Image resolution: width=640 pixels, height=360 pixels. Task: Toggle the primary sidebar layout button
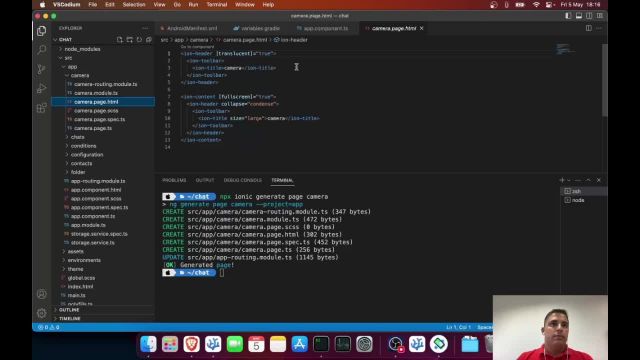tap(568, 16)
